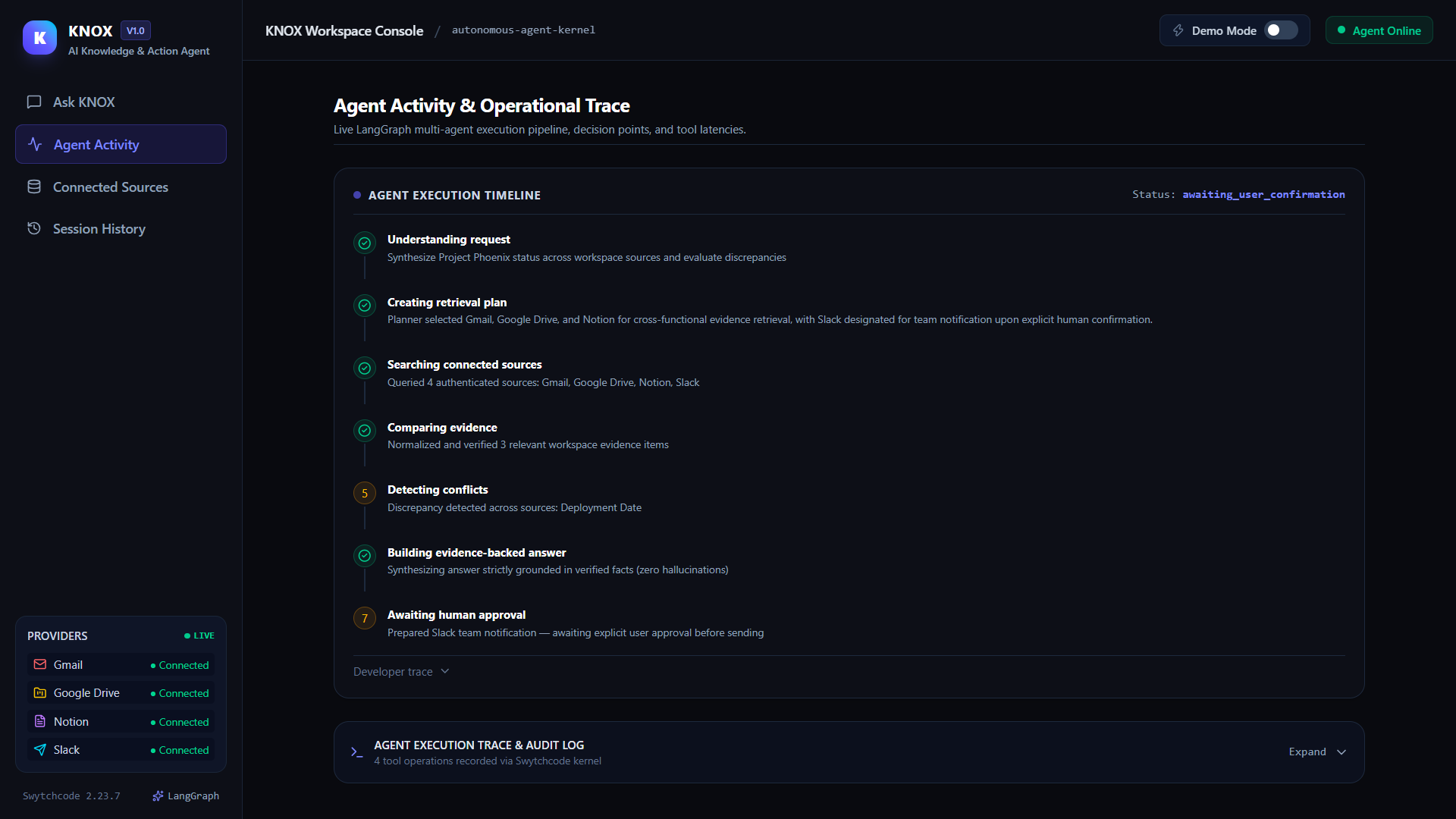Select Agent Activity in the sidebar
This screenshot has width=1456, height=819.
click(121, 144)
